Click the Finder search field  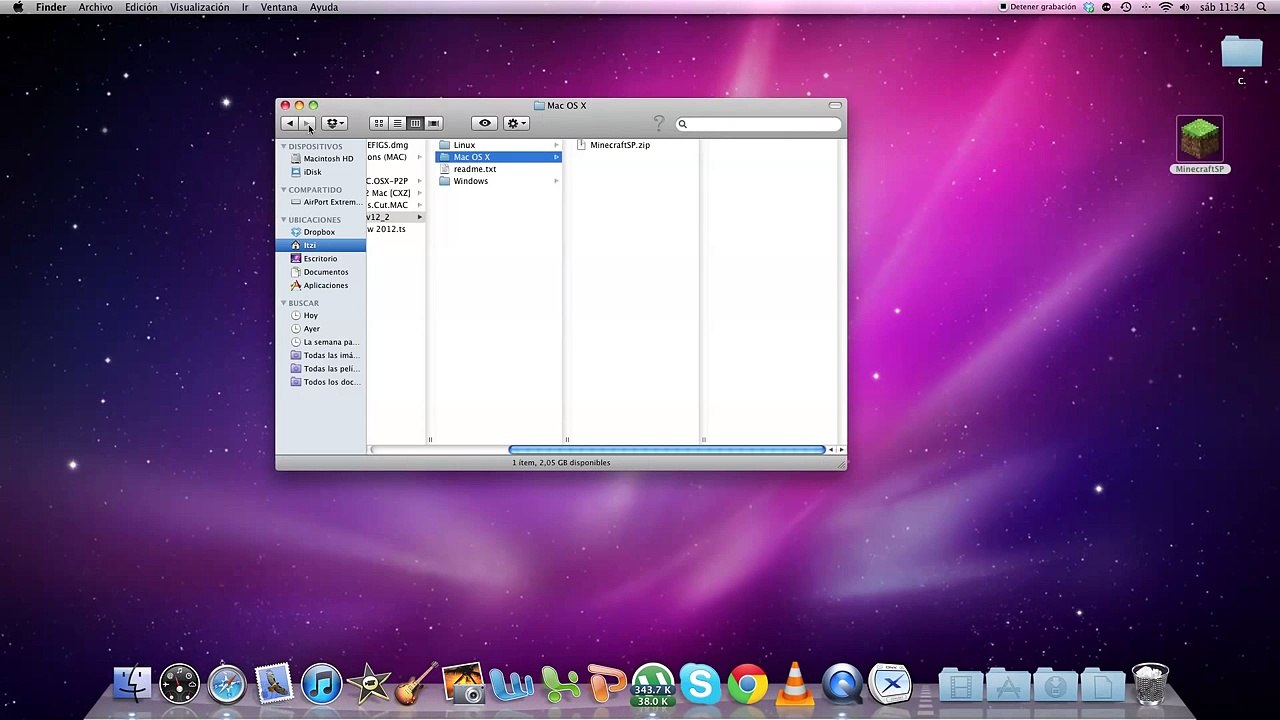(x=758, y=124)
